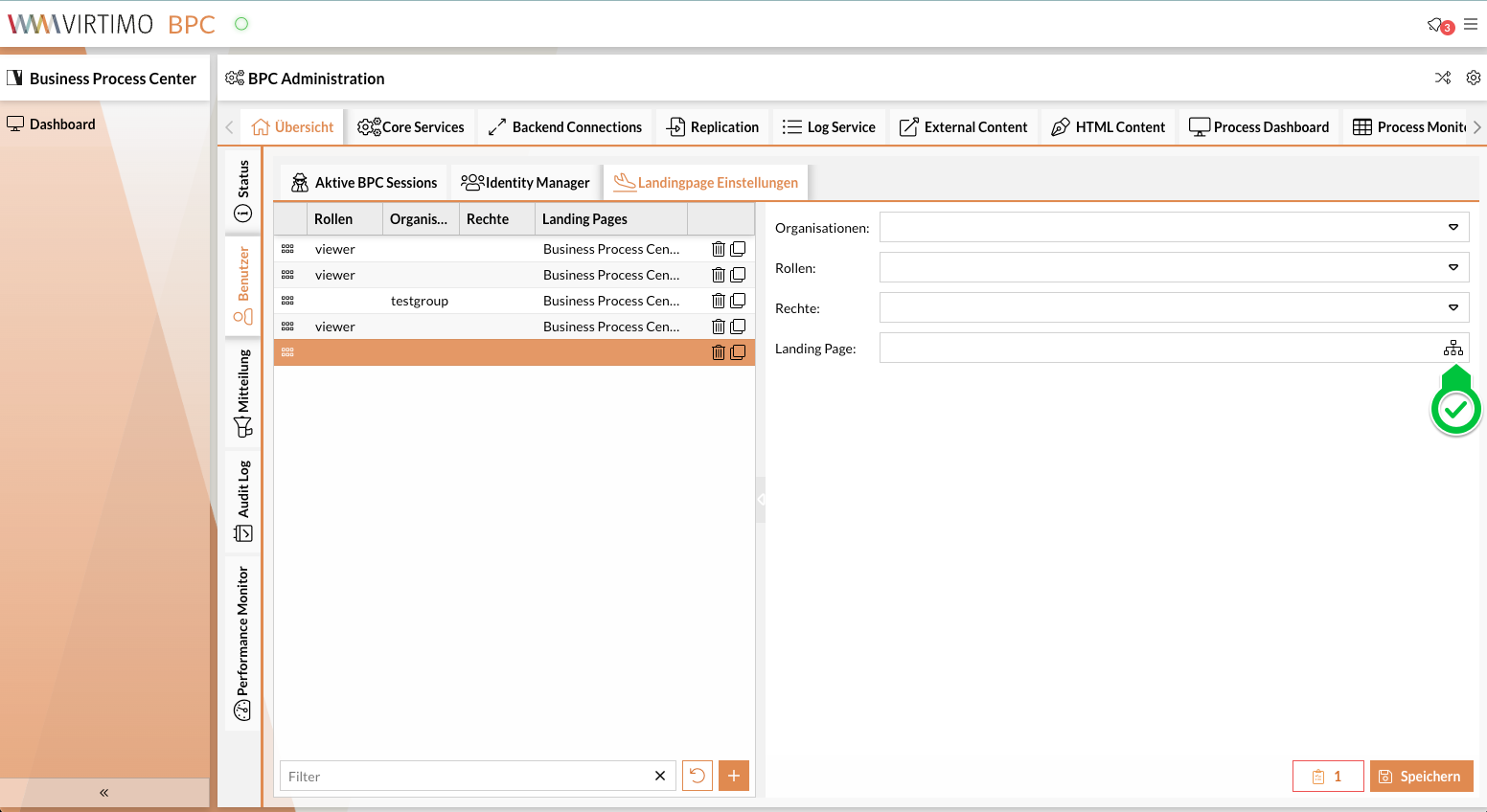Viewport: 1487px width, 812px height.
Task: Click the clipboard button showing 1
Action: pos(1327,777)
